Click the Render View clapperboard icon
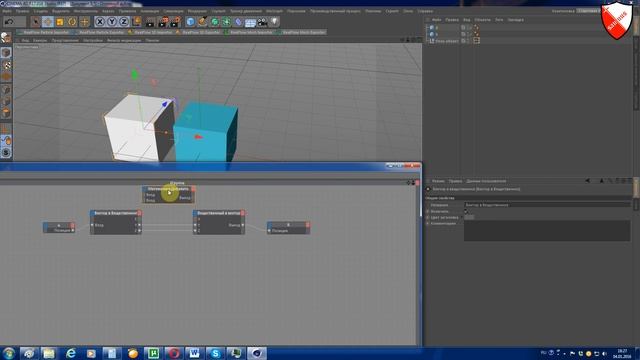Screen dimensions: 640x360 pos(150,22)
